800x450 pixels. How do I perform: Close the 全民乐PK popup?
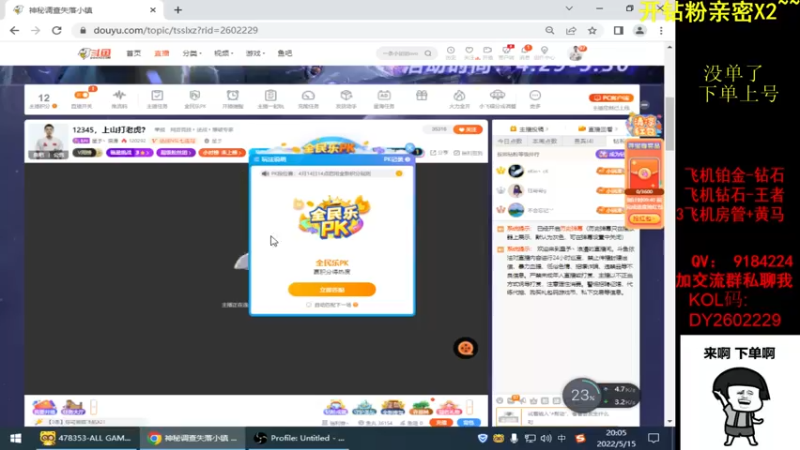coord(410,148)
